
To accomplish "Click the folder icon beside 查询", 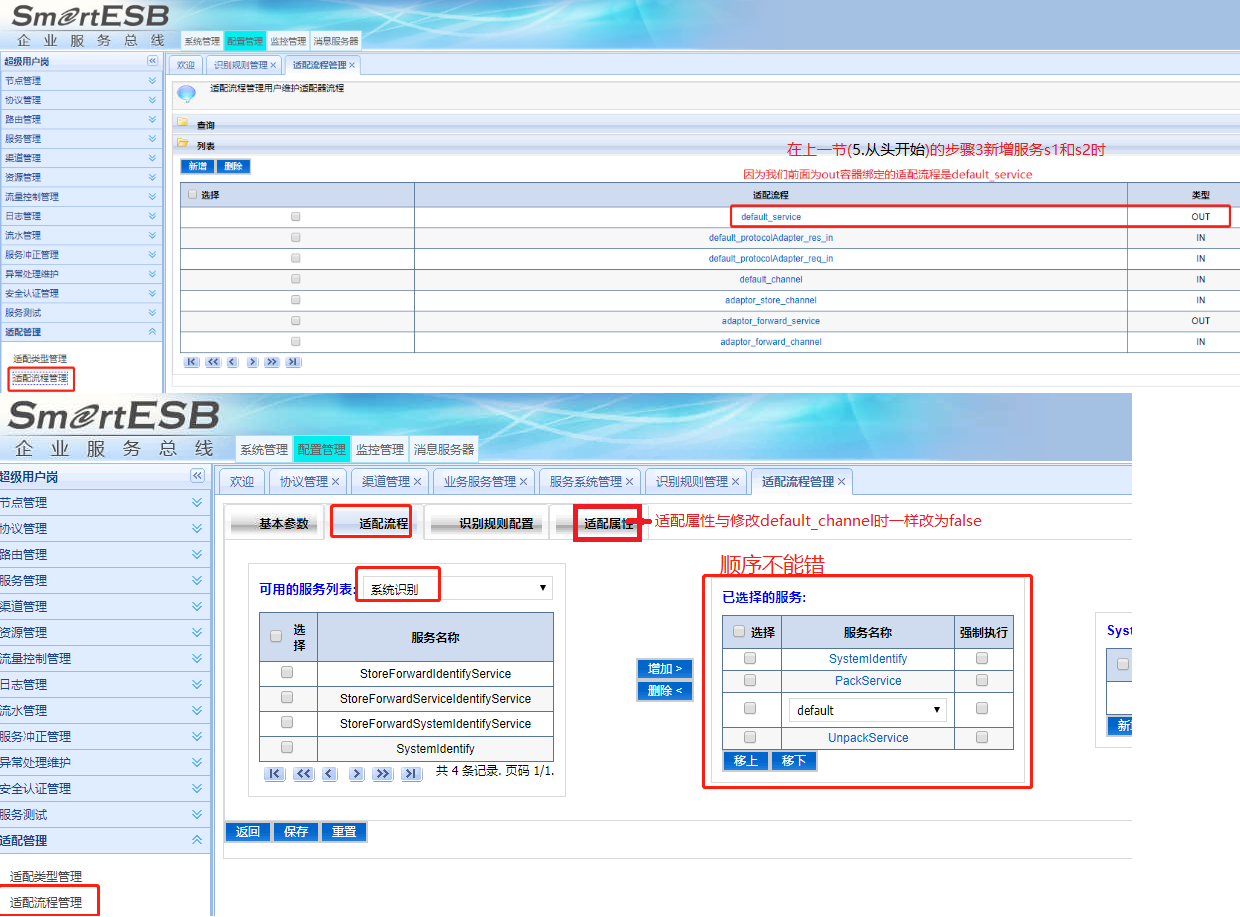I will tap(183, 125).
